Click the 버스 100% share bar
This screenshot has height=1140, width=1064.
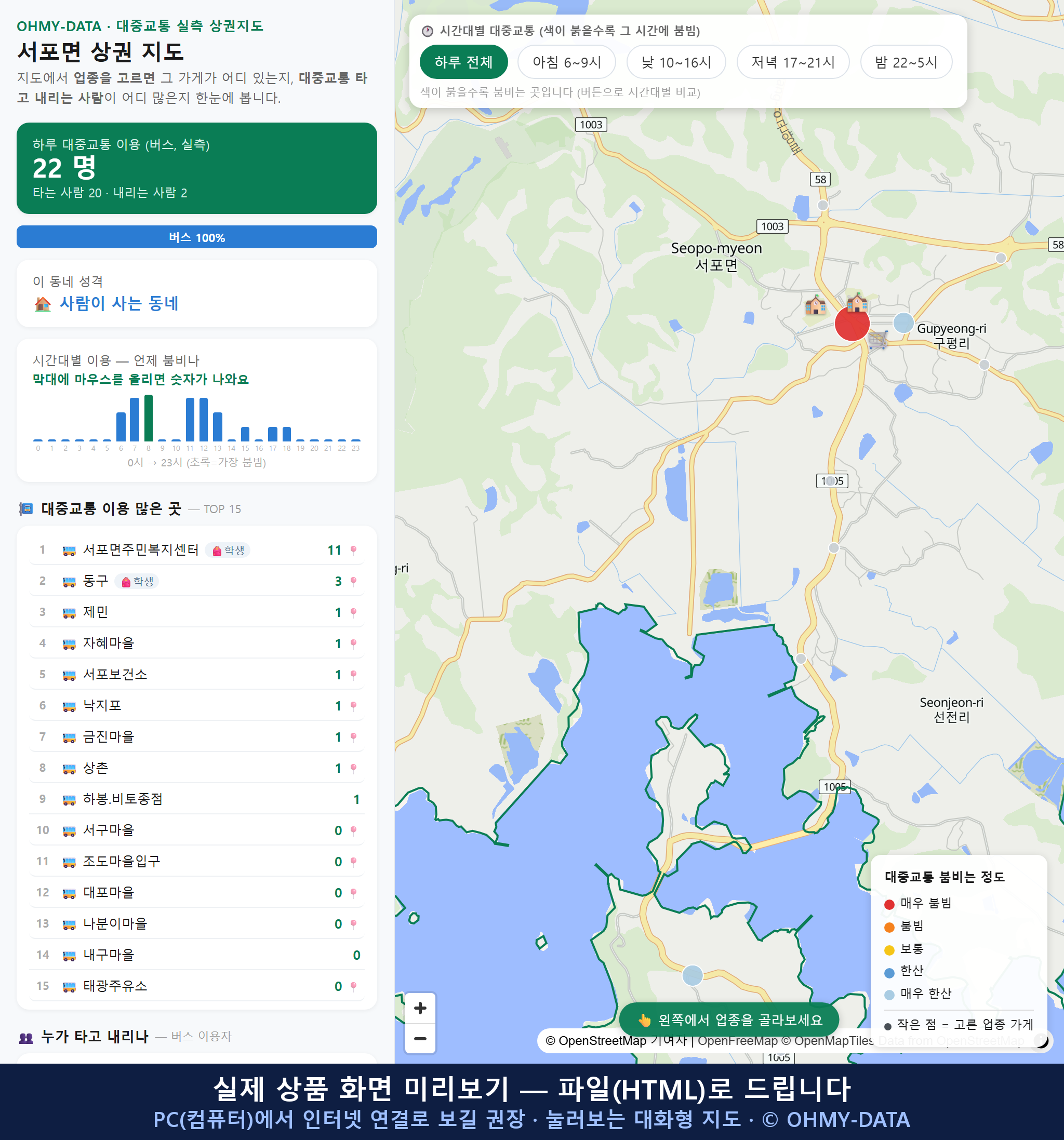click(197, 237)
